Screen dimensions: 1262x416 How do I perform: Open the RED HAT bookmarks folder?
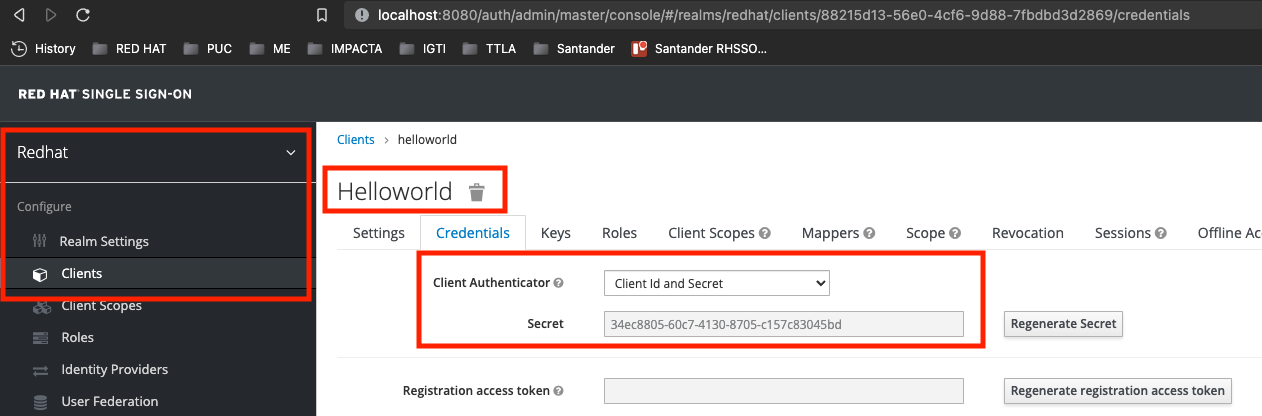point(129,48)
